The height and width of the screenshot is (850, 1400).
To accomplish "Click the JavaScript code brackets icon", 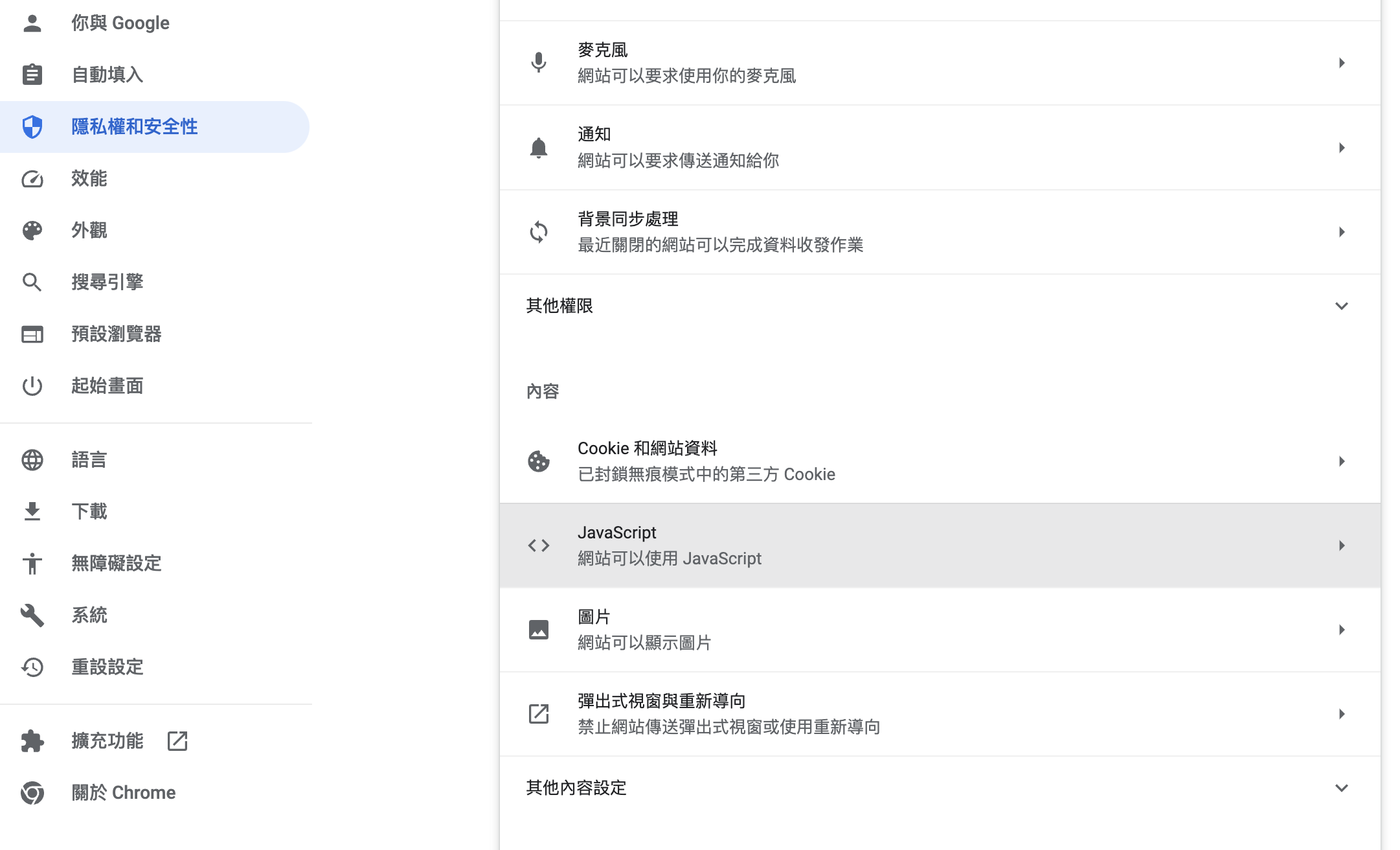I will tap(538, 546).
